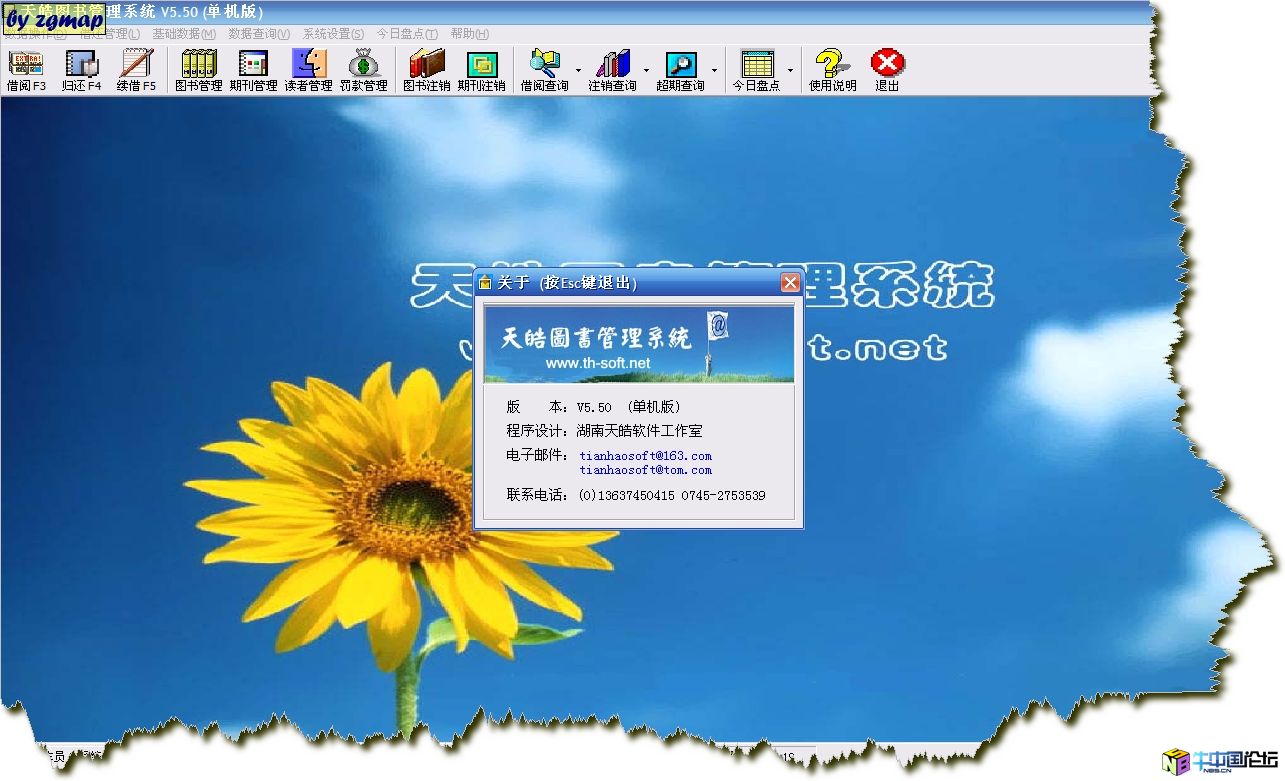Expand dropdown arrow beside 注销查询

[646, 71]
